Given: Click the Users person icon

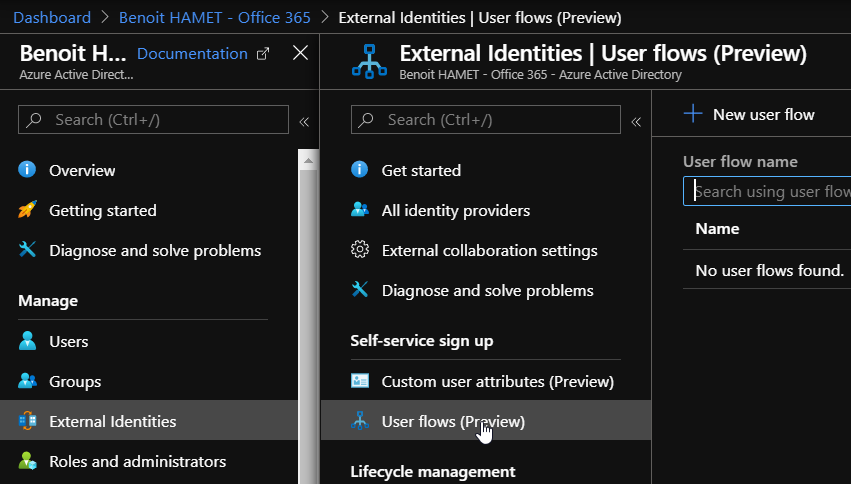Looking at the screenshot, I should pyautogui.click(x=28, y=341).
